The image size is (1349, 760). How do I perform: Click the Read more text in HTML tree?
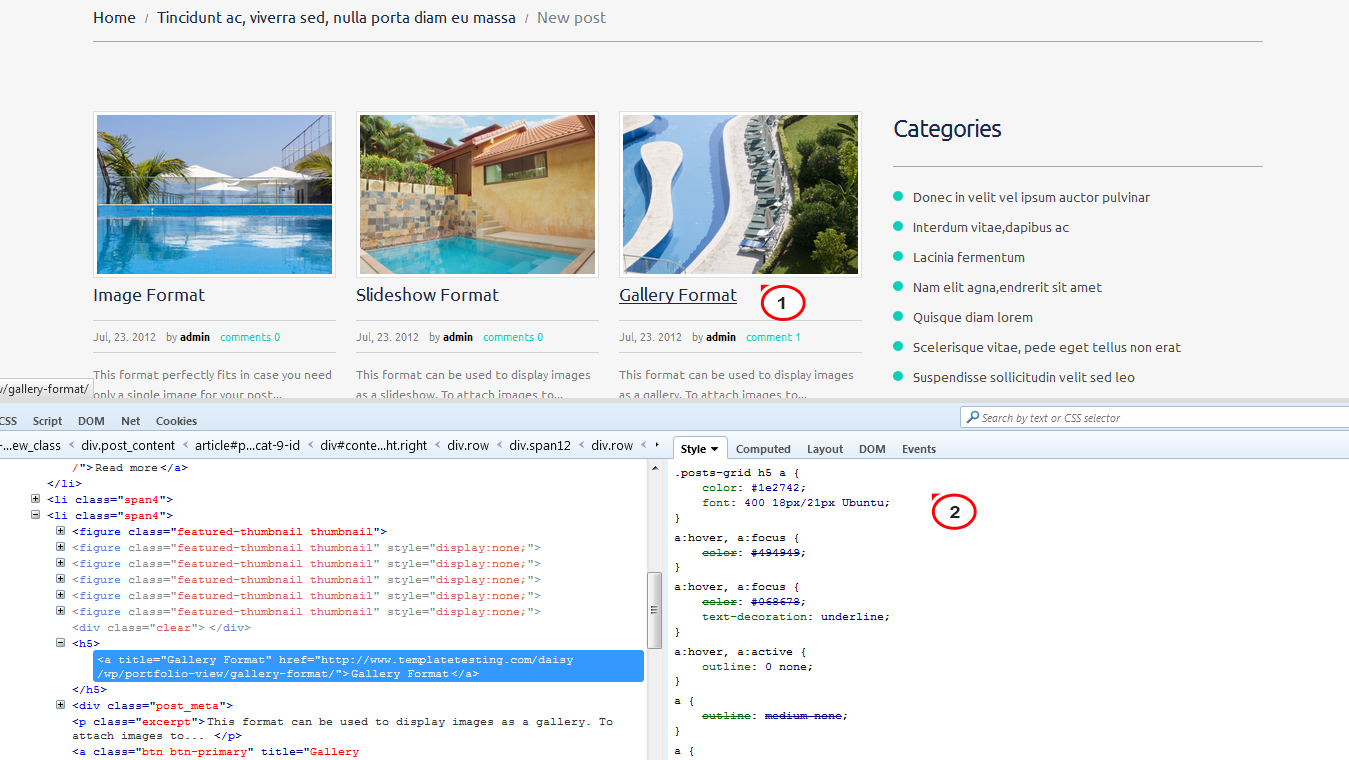(127, 467)
